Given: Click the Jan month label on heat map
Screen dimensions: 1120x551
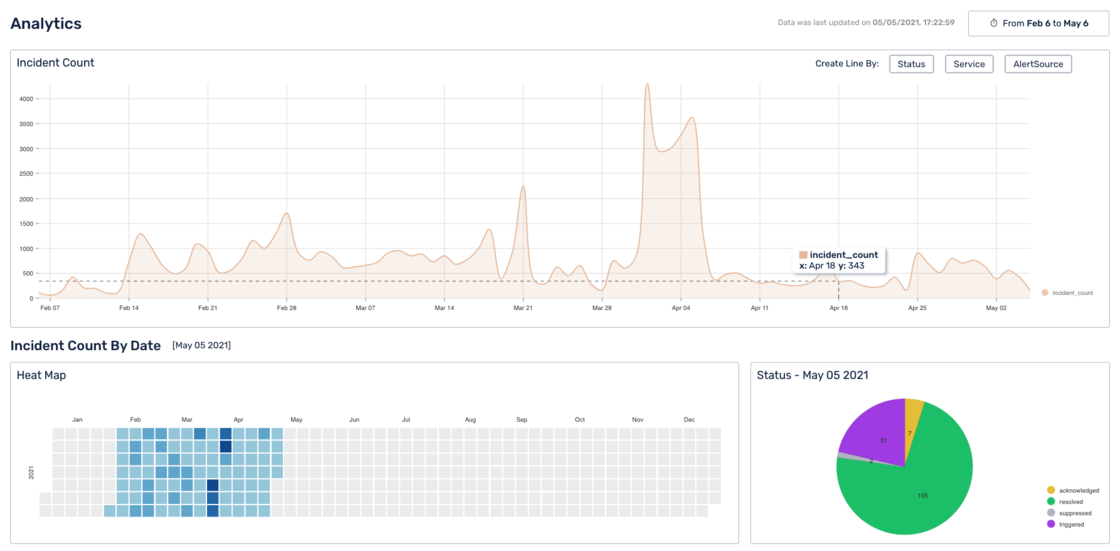Looking at the screenshot, I should [78, 420].
